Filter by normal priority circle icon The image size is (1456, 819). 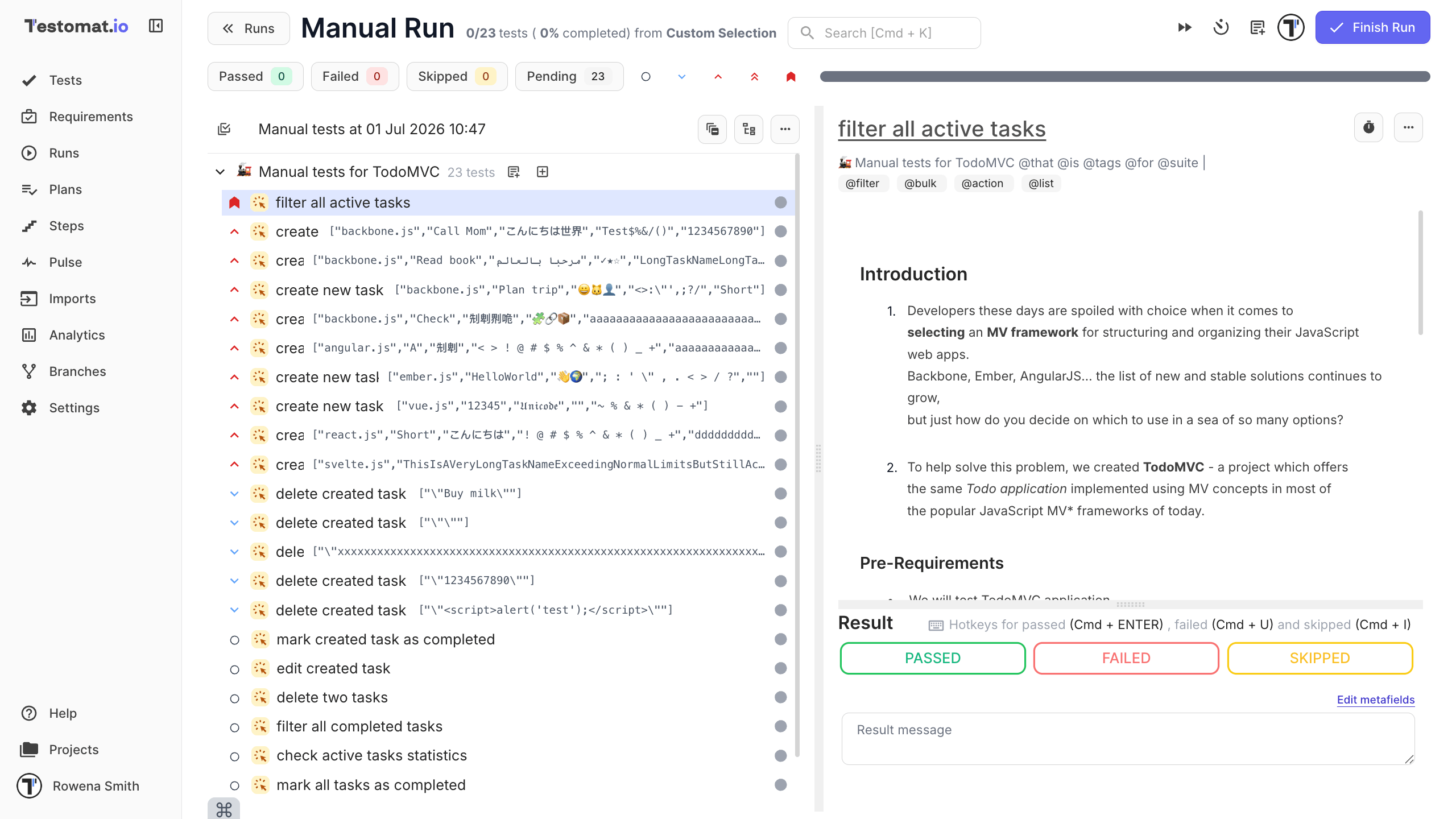pos(646,77)
